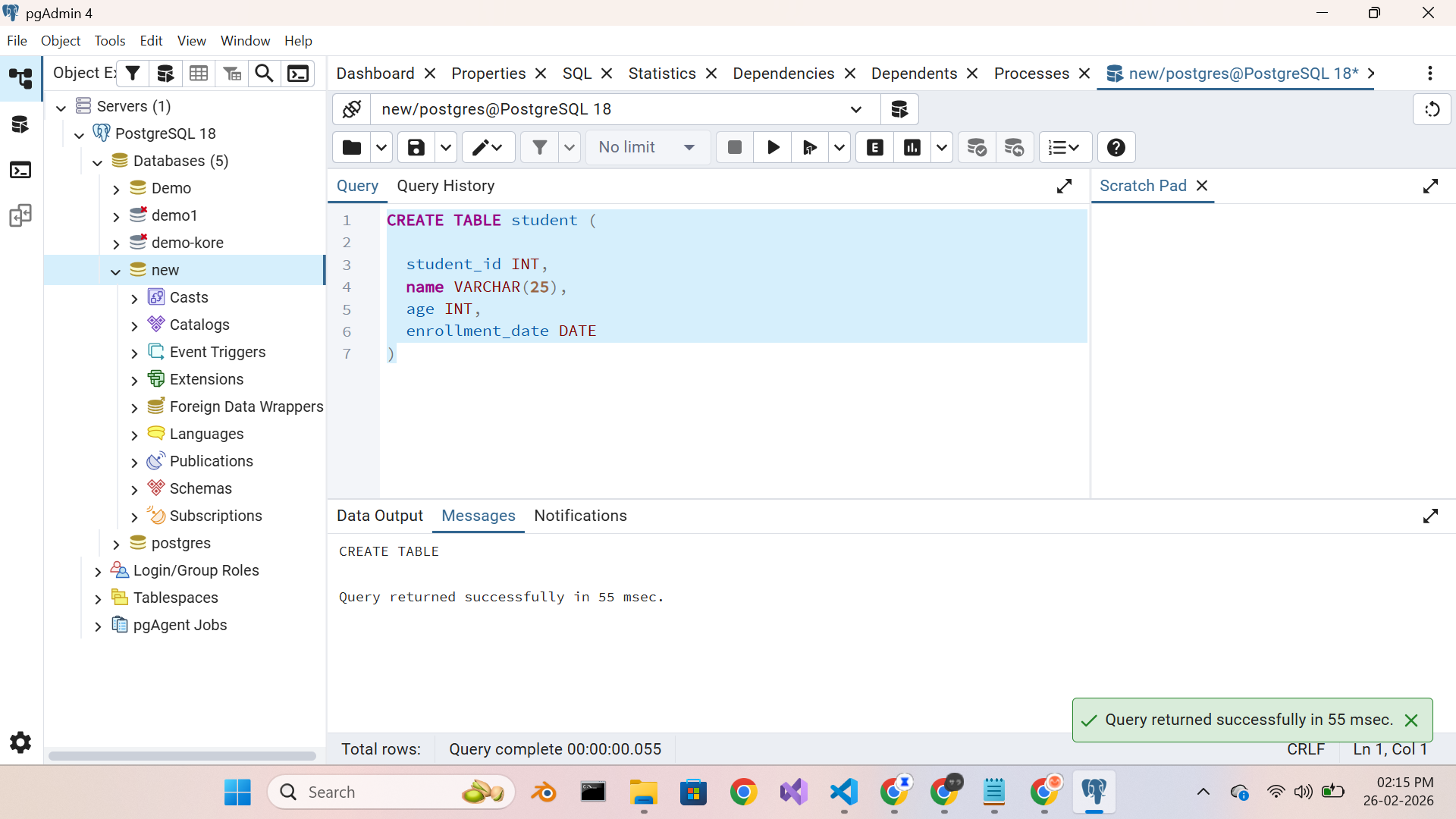
Task: Close the Scratch Pad panel
Action: point(1202,186)
